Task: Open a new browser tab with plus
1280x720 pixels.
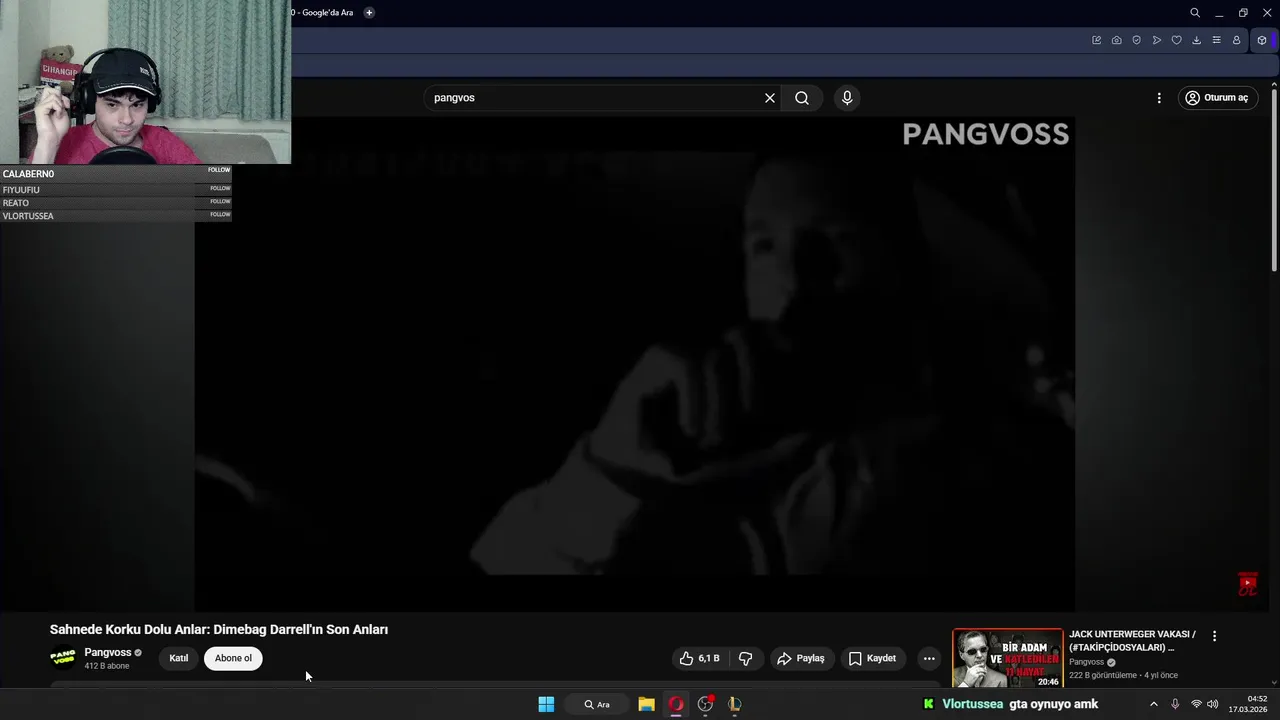Action: coord(369,13)
